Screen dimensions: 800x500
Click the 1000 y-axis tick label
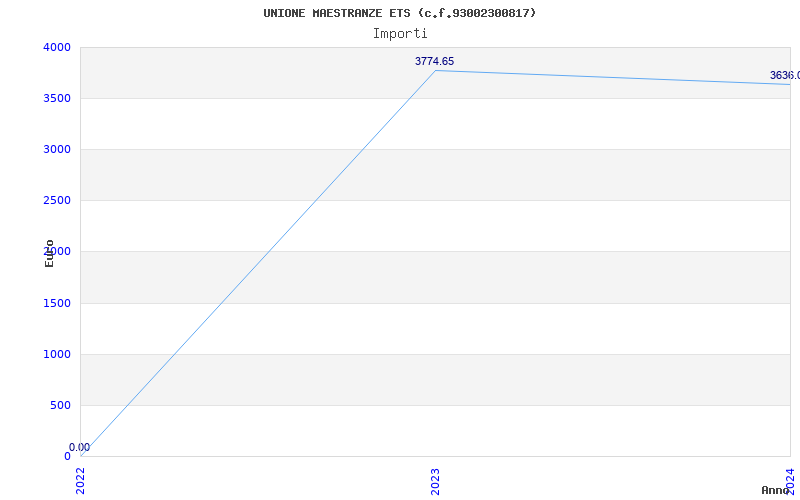[57, 354]
